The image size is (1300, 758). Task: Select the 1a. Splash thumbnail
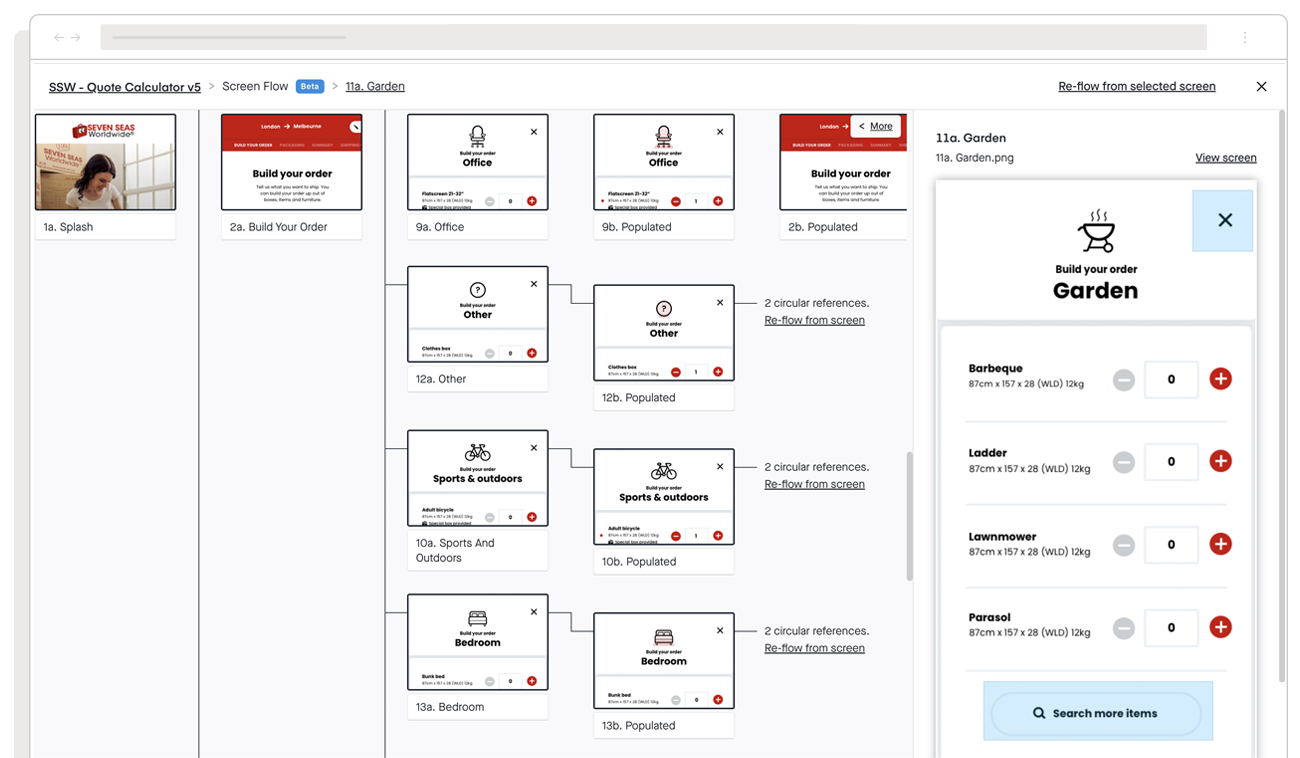click(x=105, y=162)
